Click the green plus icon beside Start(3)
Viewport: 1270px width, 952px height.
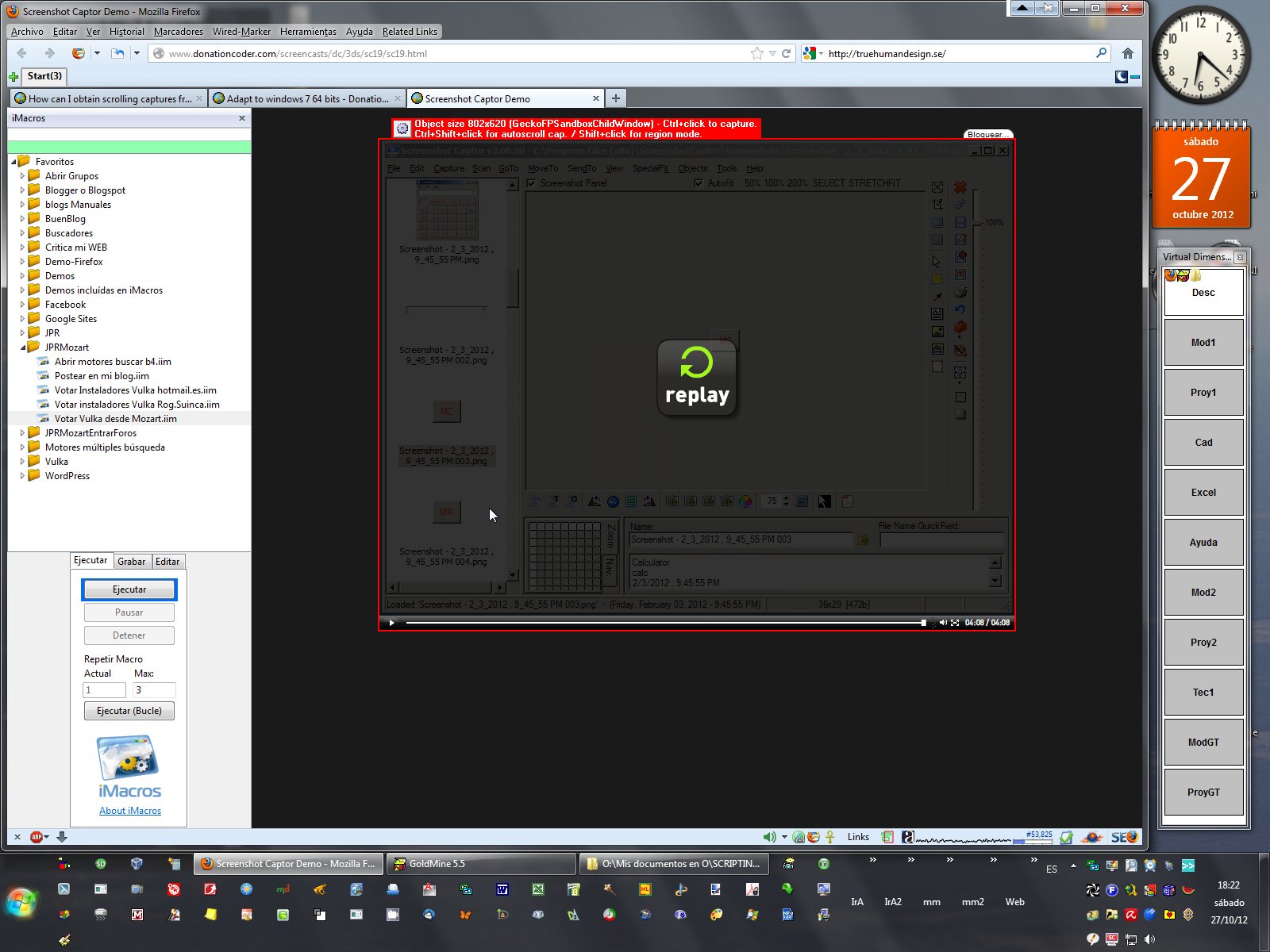tap(13, 77)
